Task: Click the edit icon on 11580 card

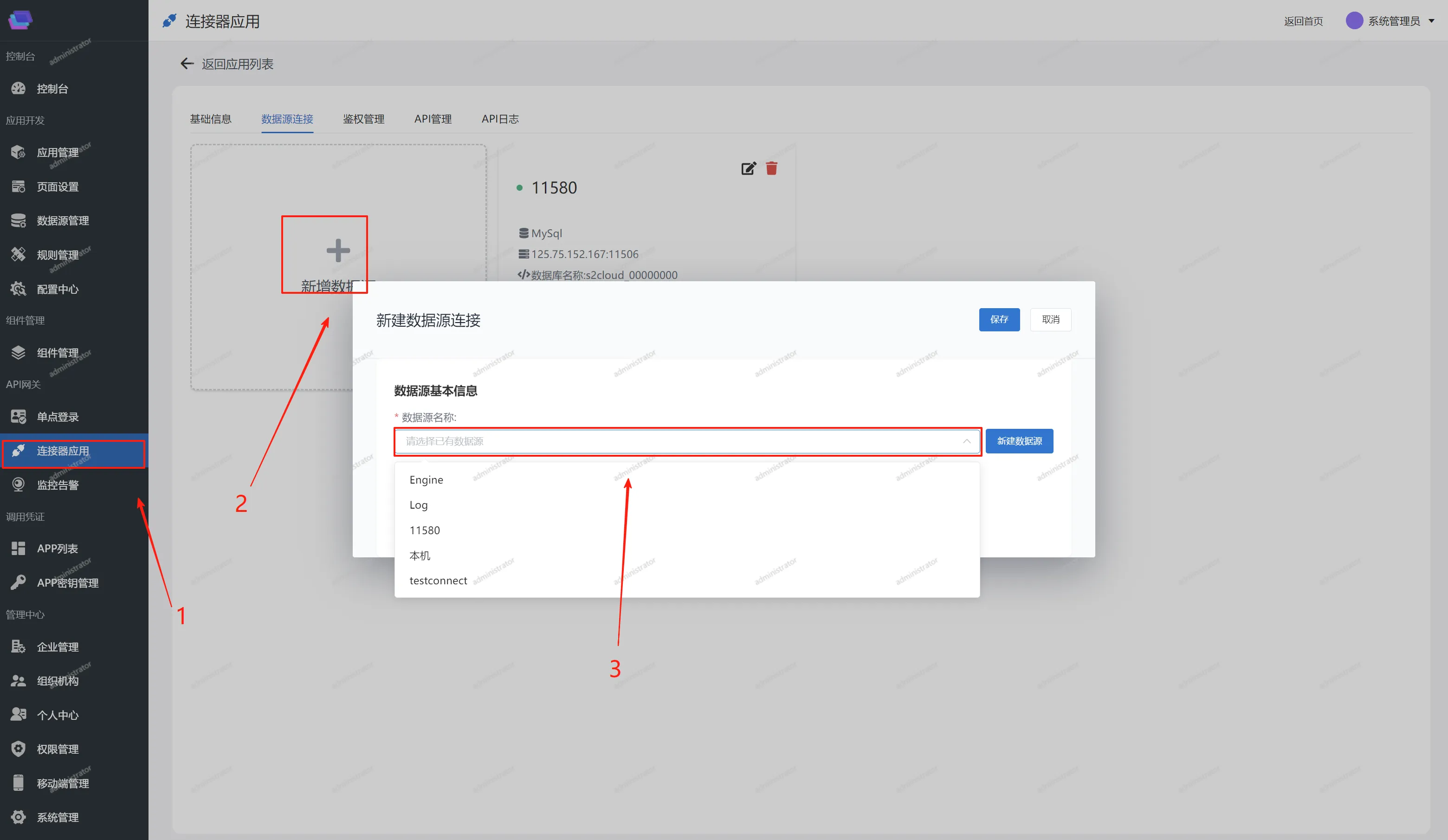Action: point(748,168)
